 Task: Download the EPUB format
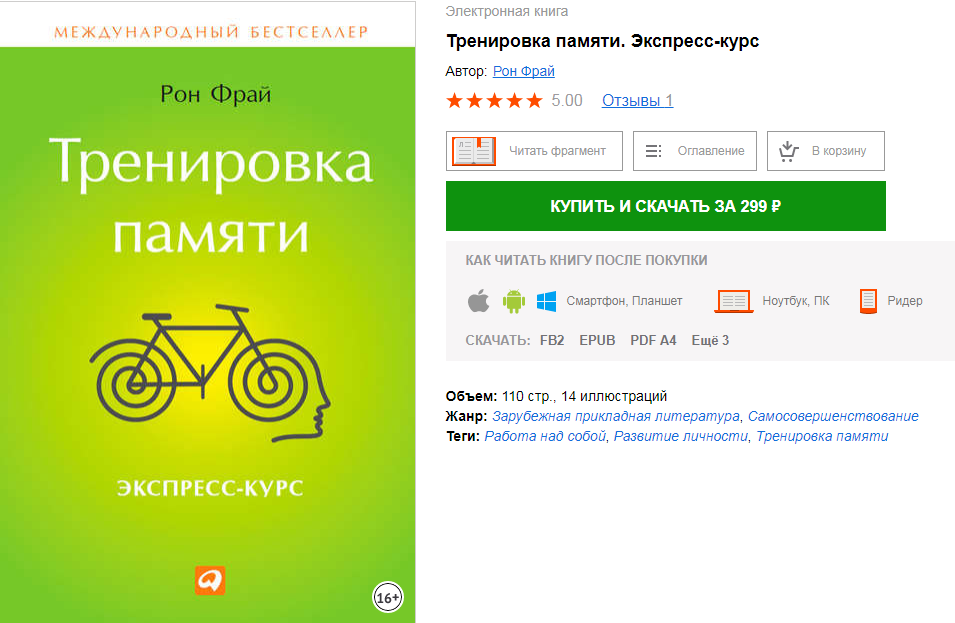point(597,340)
